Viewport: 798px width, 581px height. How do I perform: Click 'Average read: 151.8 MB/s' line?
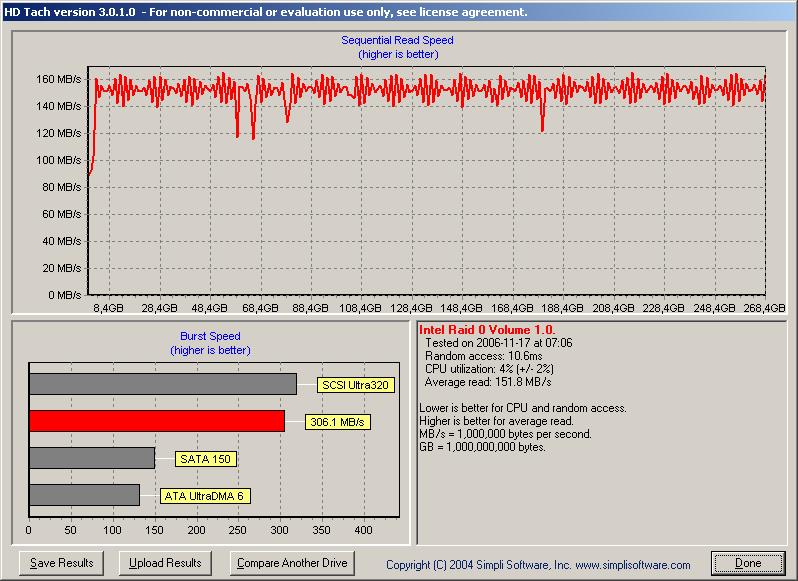[x=488, y=382]
